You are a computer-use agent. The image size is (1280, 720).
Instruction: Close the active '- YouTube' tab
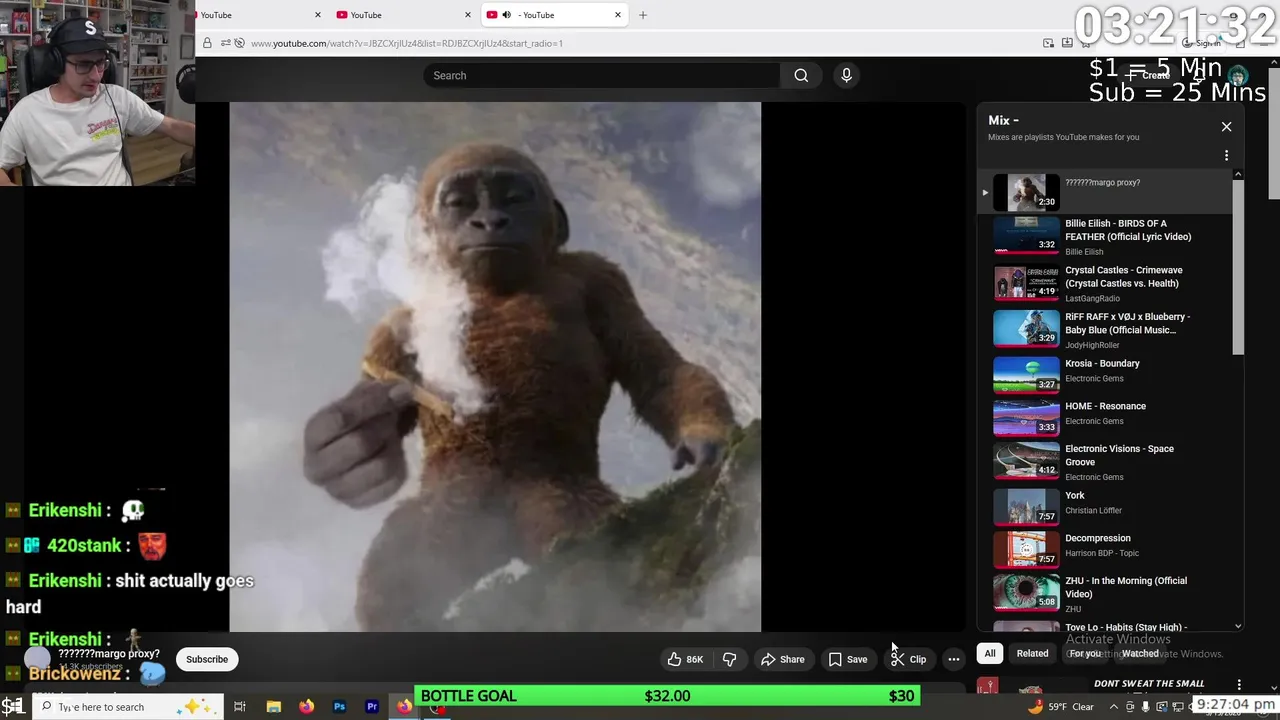point(618,15)
